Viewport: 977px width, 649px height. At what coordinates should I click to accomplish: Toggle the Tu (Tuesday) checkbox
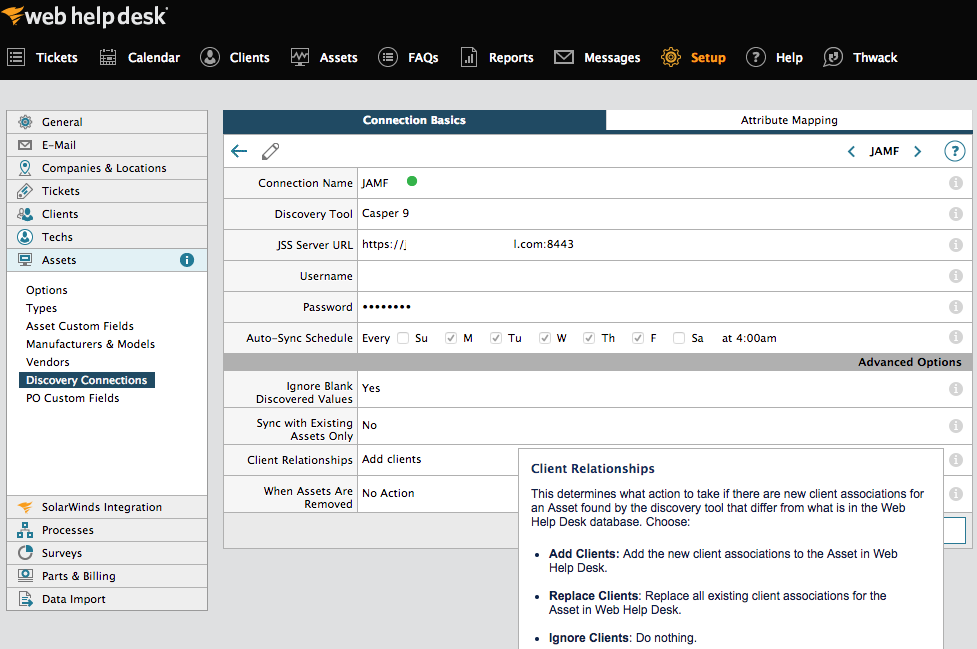point(496,338)
